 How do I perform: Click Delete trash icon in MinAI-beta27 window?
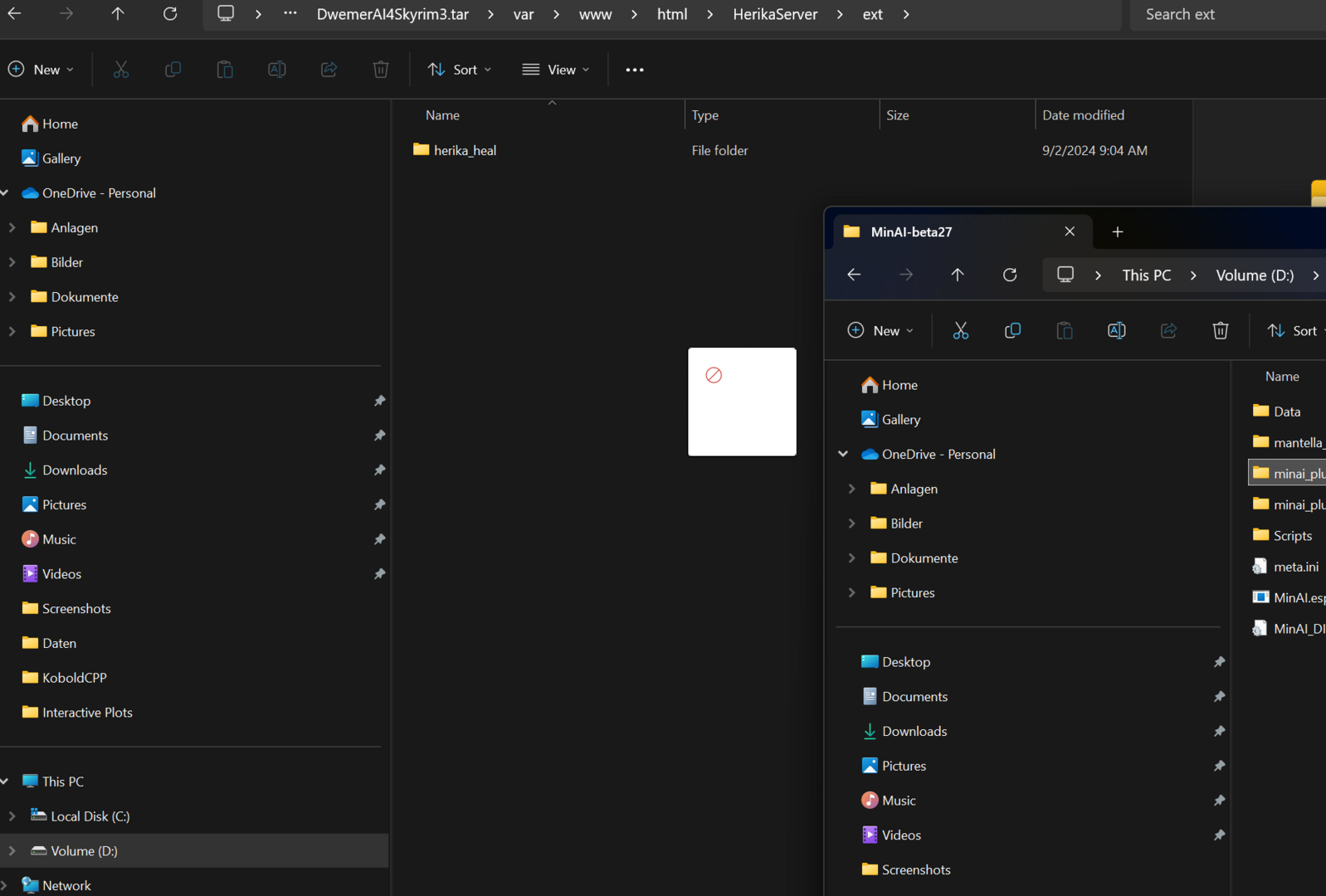[x=1221, y=331]
